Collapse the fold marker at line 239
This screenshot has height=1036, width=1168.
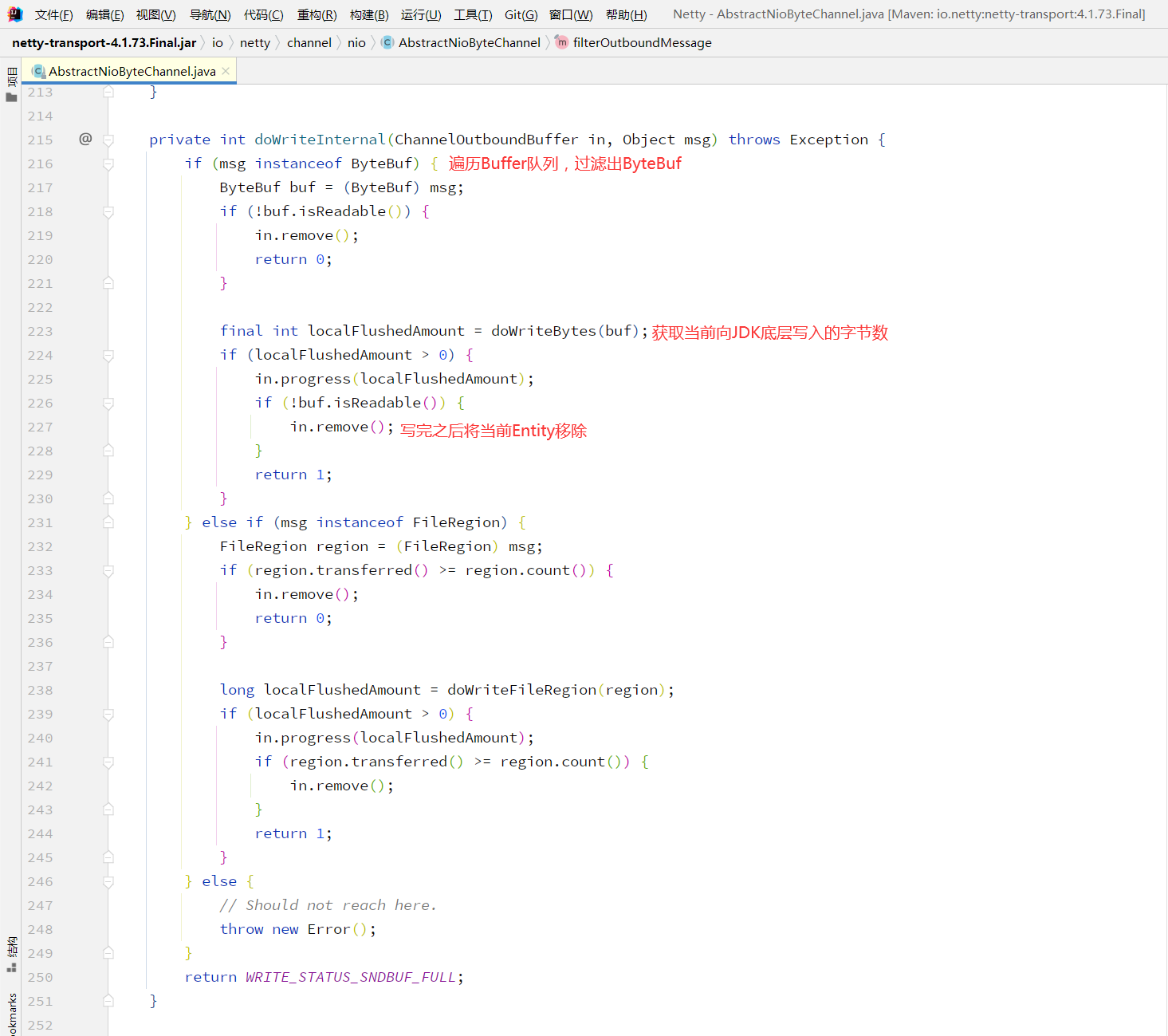108,715
